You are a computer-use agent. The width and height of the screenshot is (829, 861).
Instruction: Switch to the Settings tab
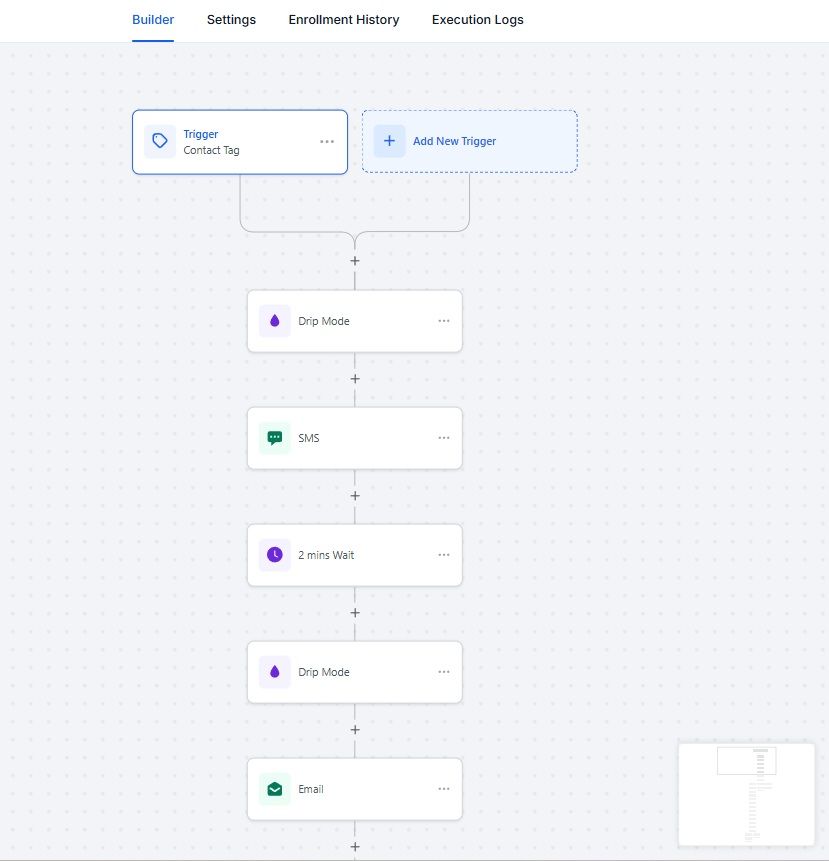(x=231, y=20)
